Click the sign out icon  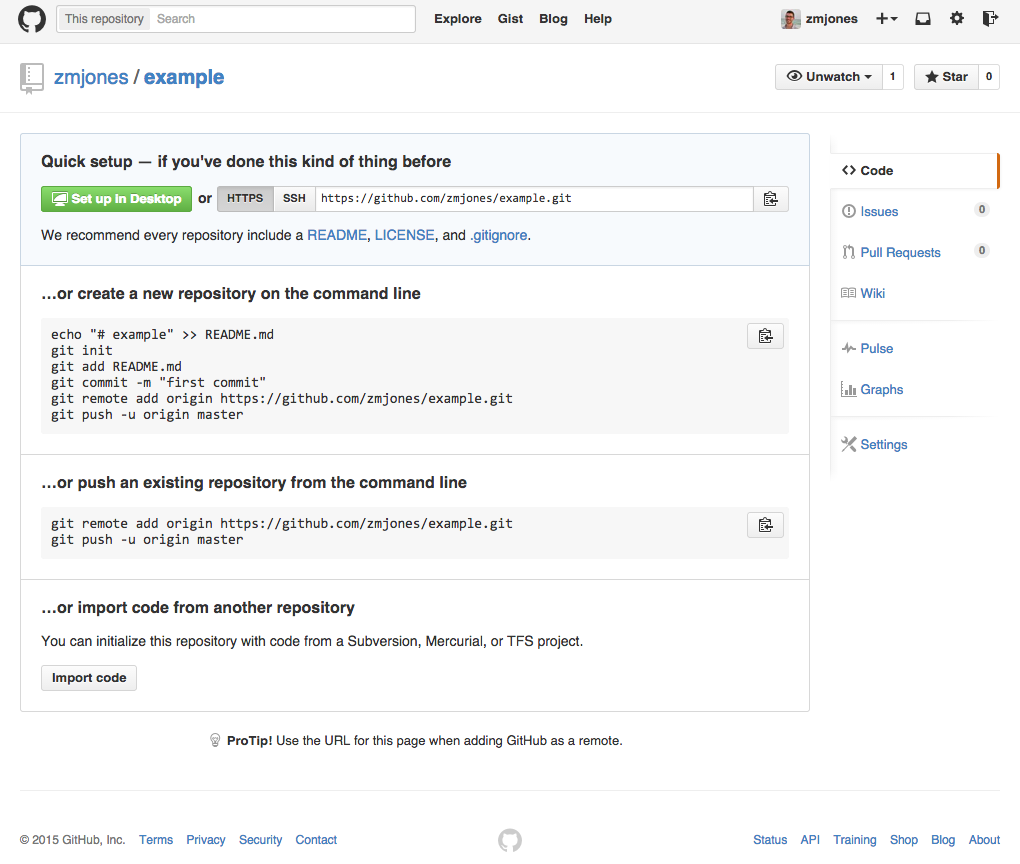click(990, 19)
